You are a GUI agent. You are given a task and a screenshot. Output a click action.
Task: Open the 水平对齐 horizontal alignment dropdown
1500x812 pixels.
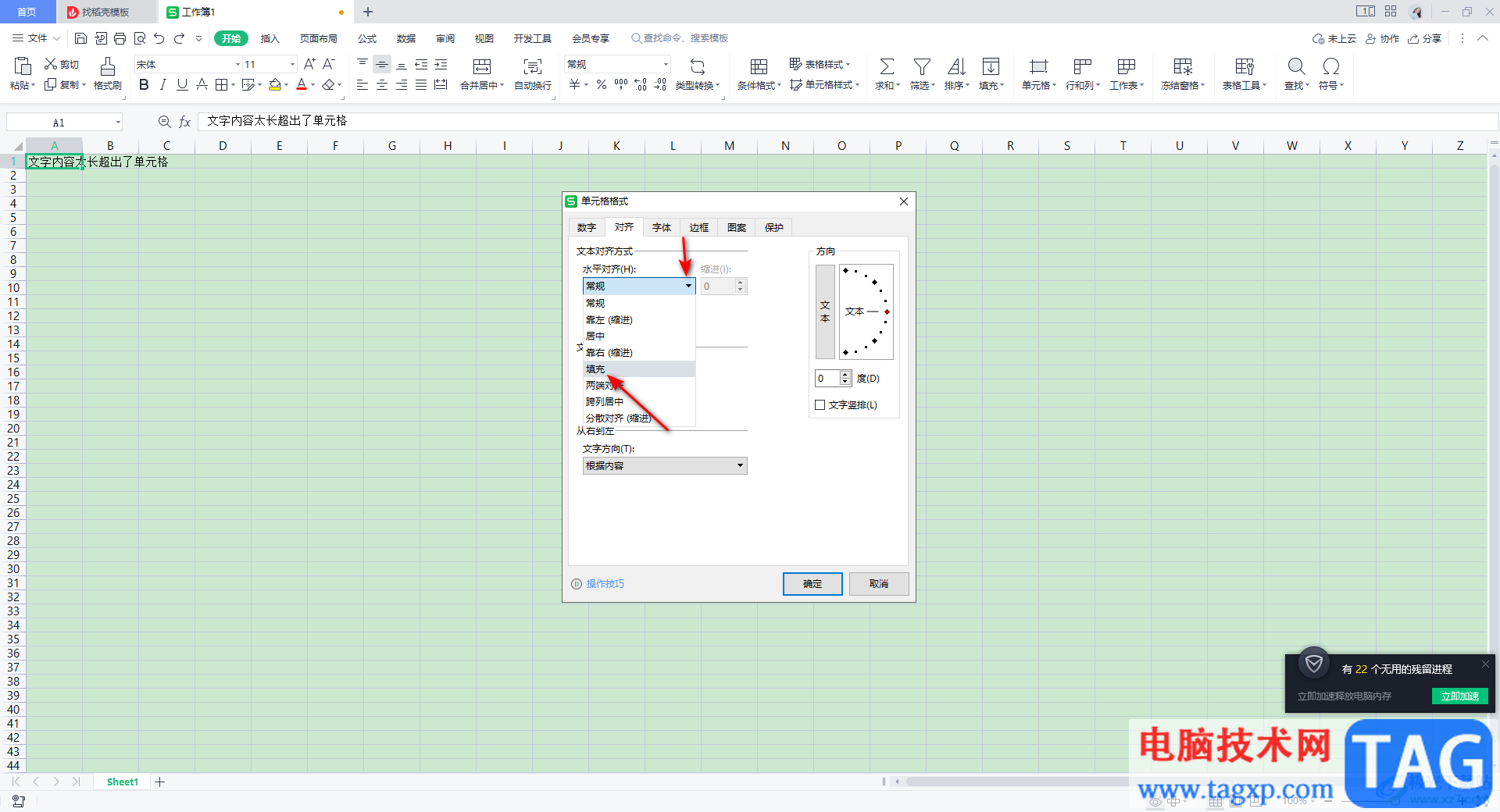coord(639,286)
